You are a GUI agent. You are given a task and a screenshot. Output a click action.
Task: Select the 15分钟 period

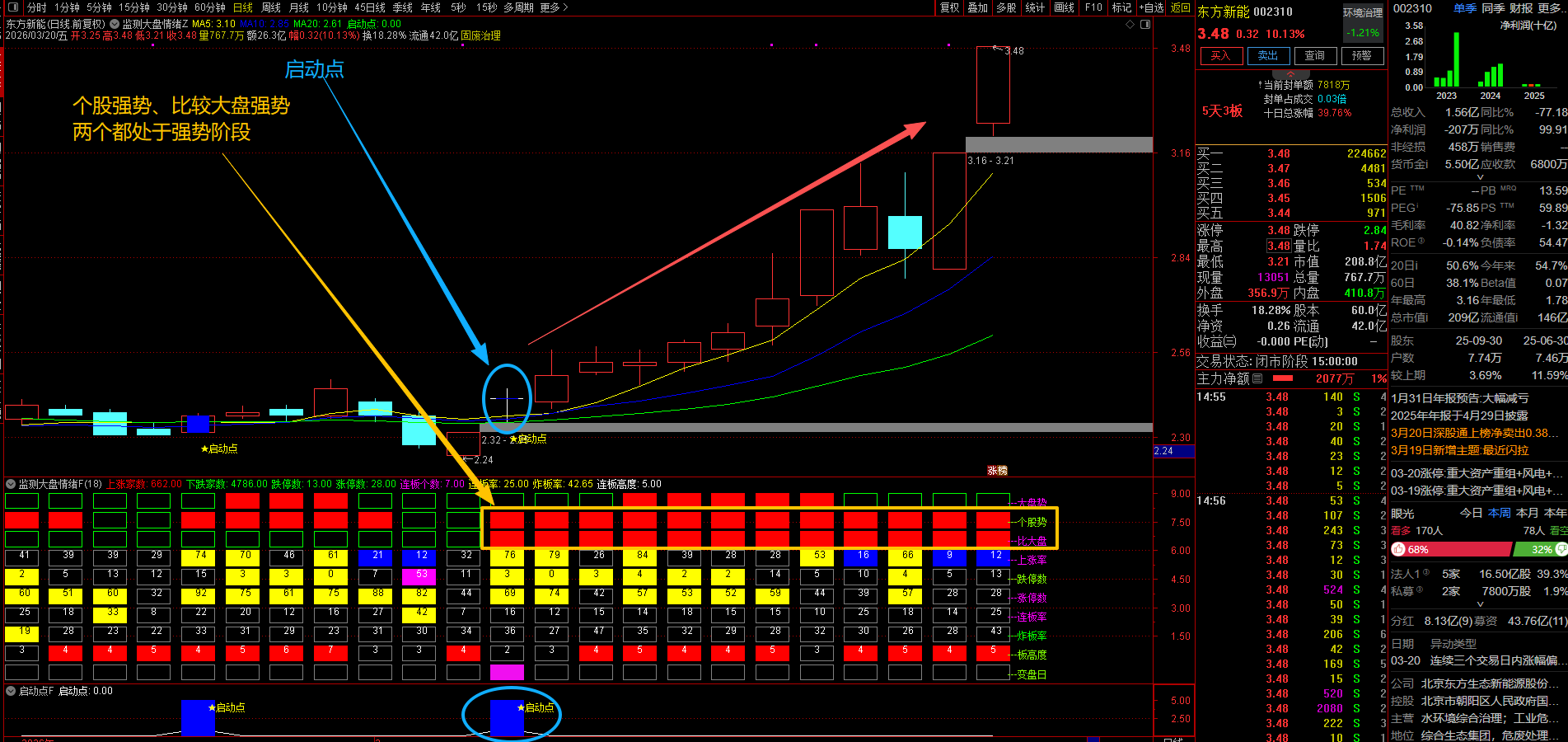[133, 7]
